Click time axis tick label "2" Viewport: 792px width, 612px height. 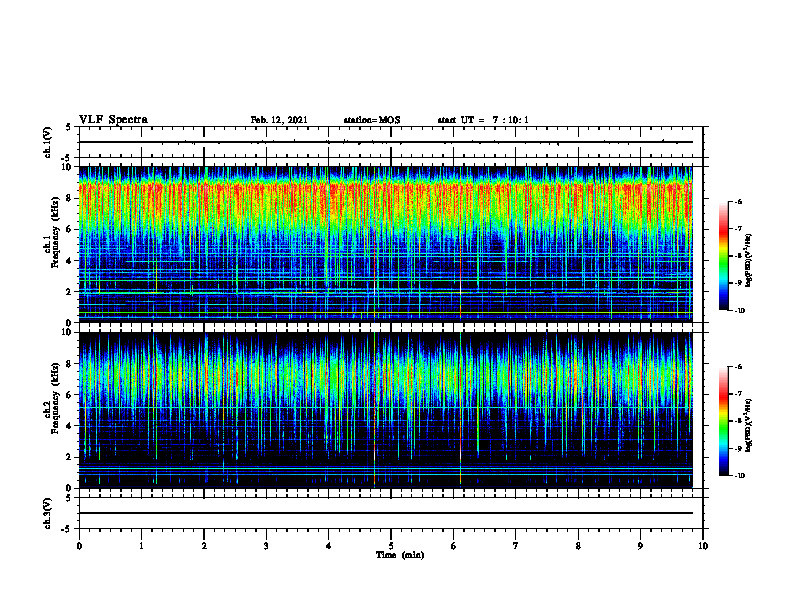[x=204, y=546]
